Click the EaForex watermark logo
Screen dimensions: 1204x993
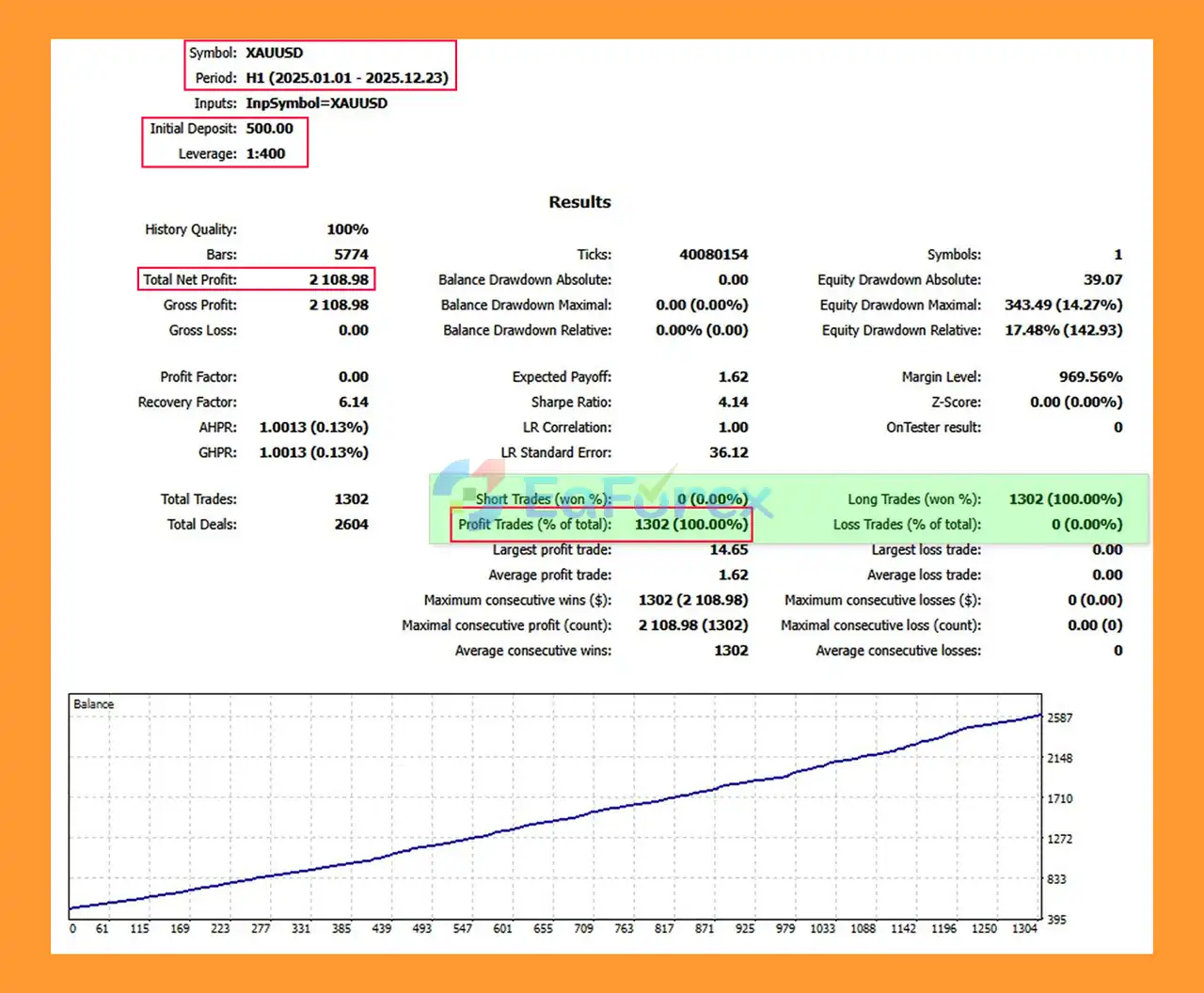point(602,496)
